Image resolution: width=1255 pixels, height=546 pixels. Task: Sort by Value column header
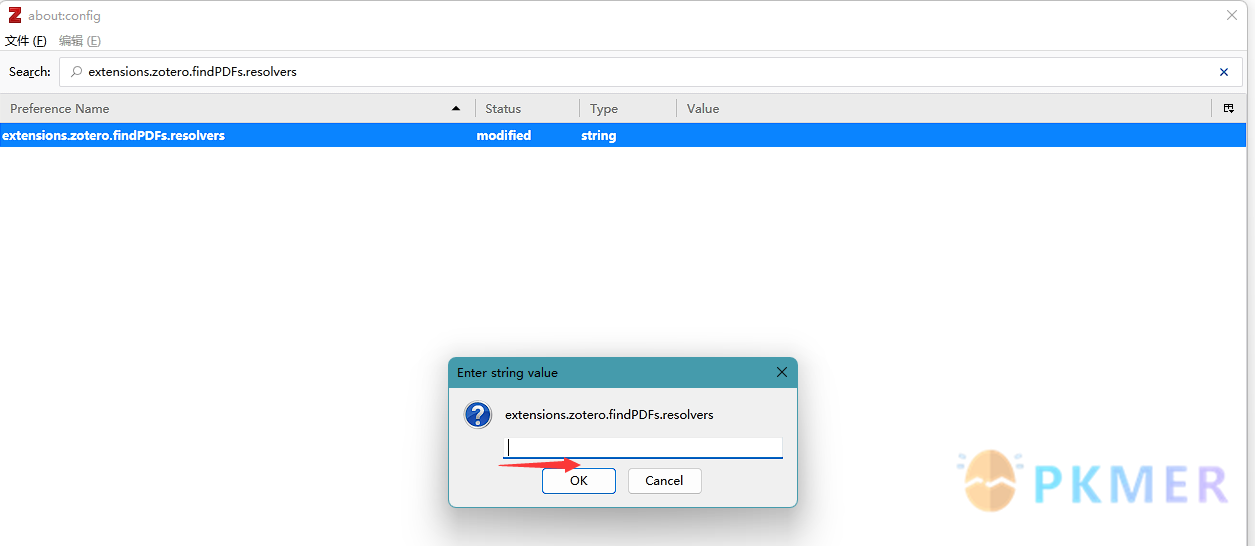pyautogui.click(x=944, y=108)
